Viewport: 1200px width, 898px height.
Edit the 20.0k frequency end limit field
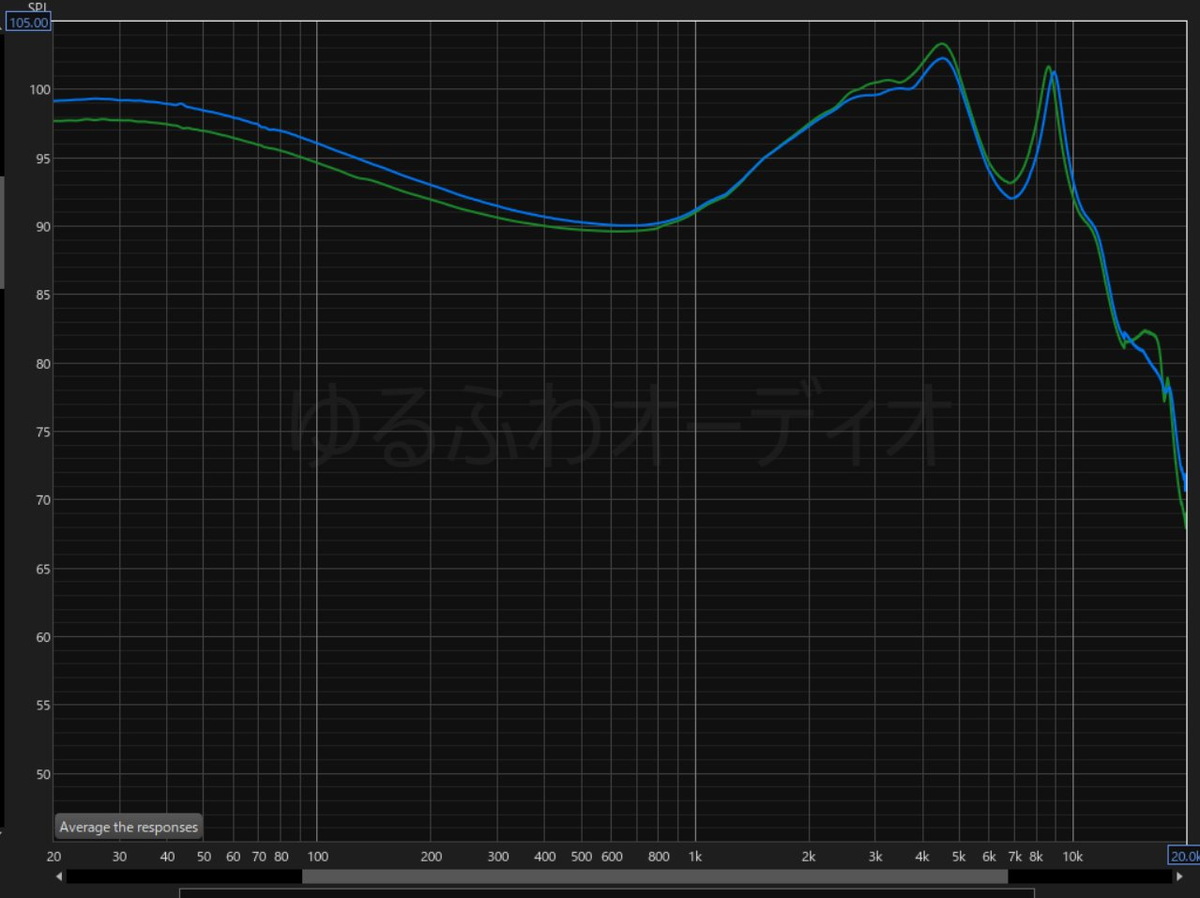coord(1184,856)
